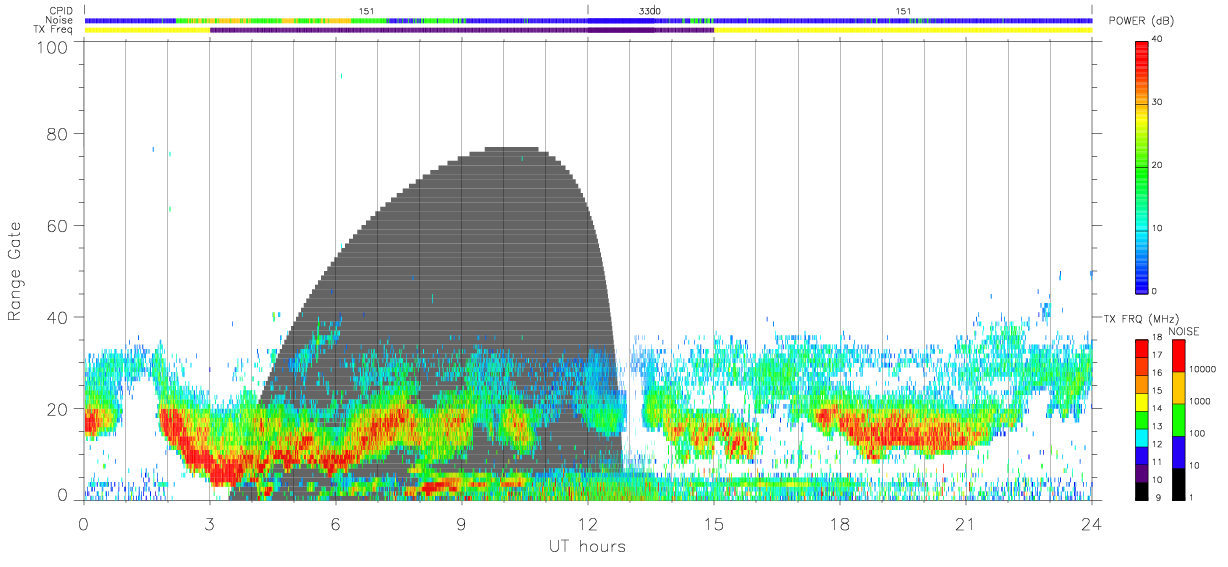Select the 3 tick on UT hours axis
1228x567 pixels.
(x=209, y=523)
